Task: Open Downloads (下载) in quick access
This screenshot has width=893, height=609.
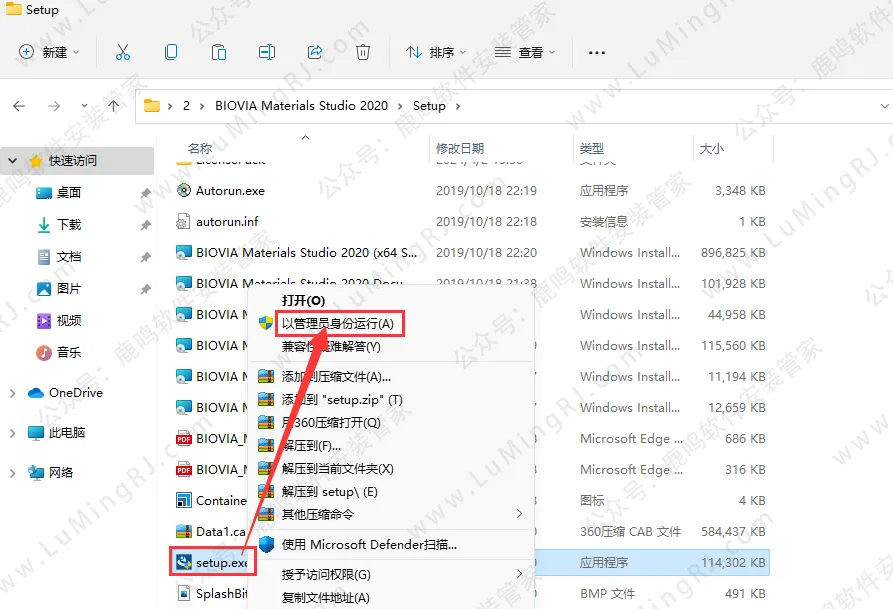Action: point(69,225)
